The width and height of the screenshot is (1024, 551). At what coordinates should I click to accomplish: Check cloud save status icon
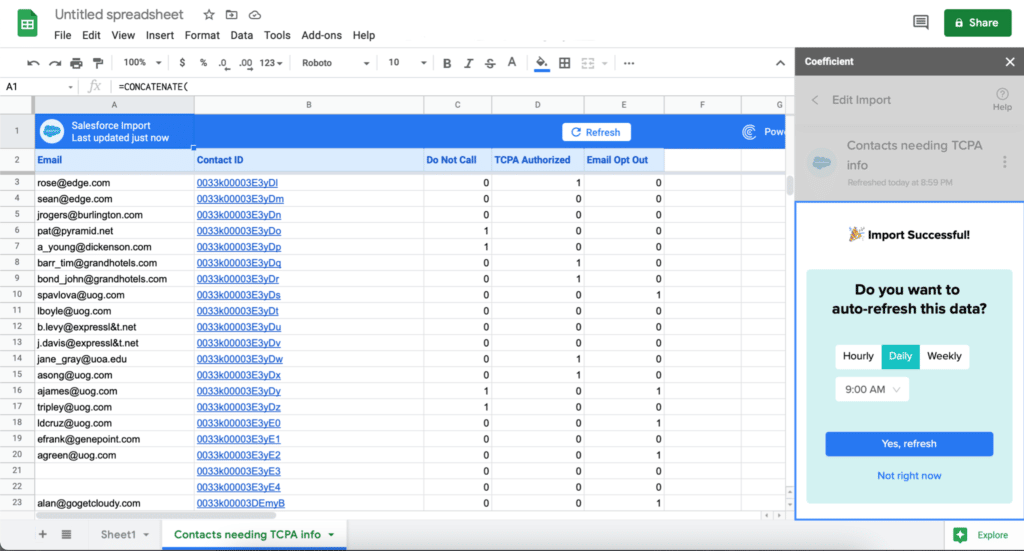coord(255,14)
